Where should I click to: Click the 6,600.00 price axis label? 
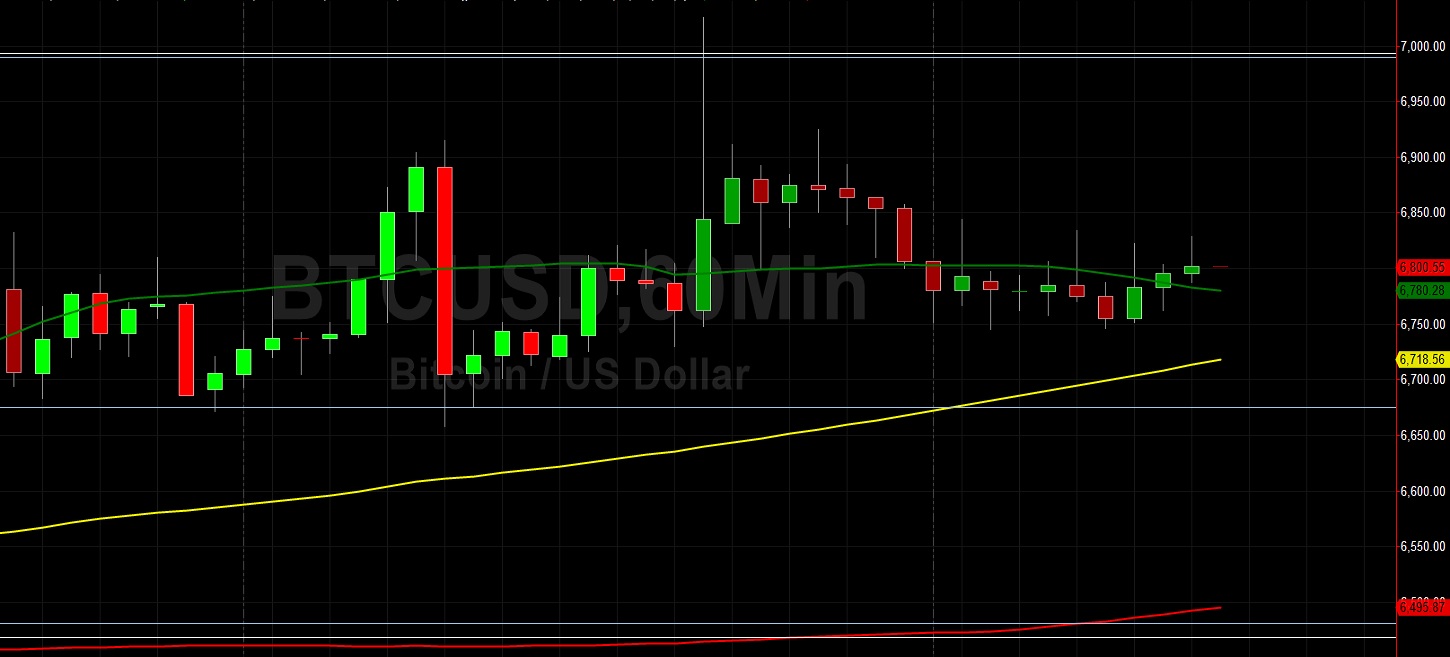tap(1422, 491)
